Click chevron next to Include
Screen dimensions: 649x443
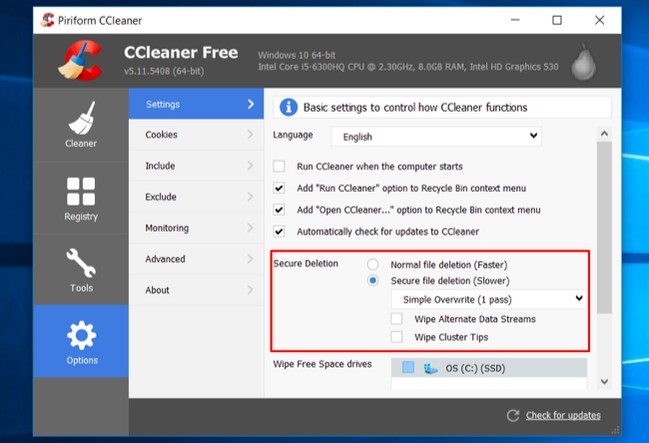pos(250,166)
